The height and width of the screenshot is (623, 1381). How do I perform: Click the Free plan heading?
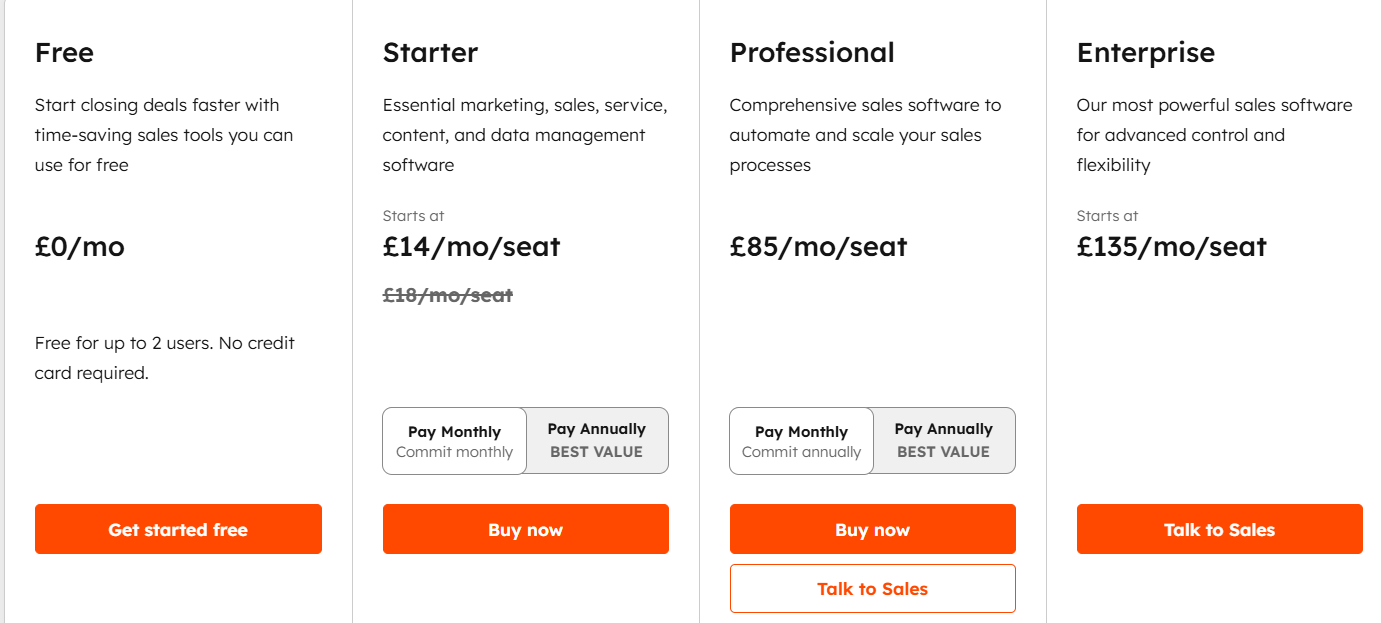pos(63,52)
